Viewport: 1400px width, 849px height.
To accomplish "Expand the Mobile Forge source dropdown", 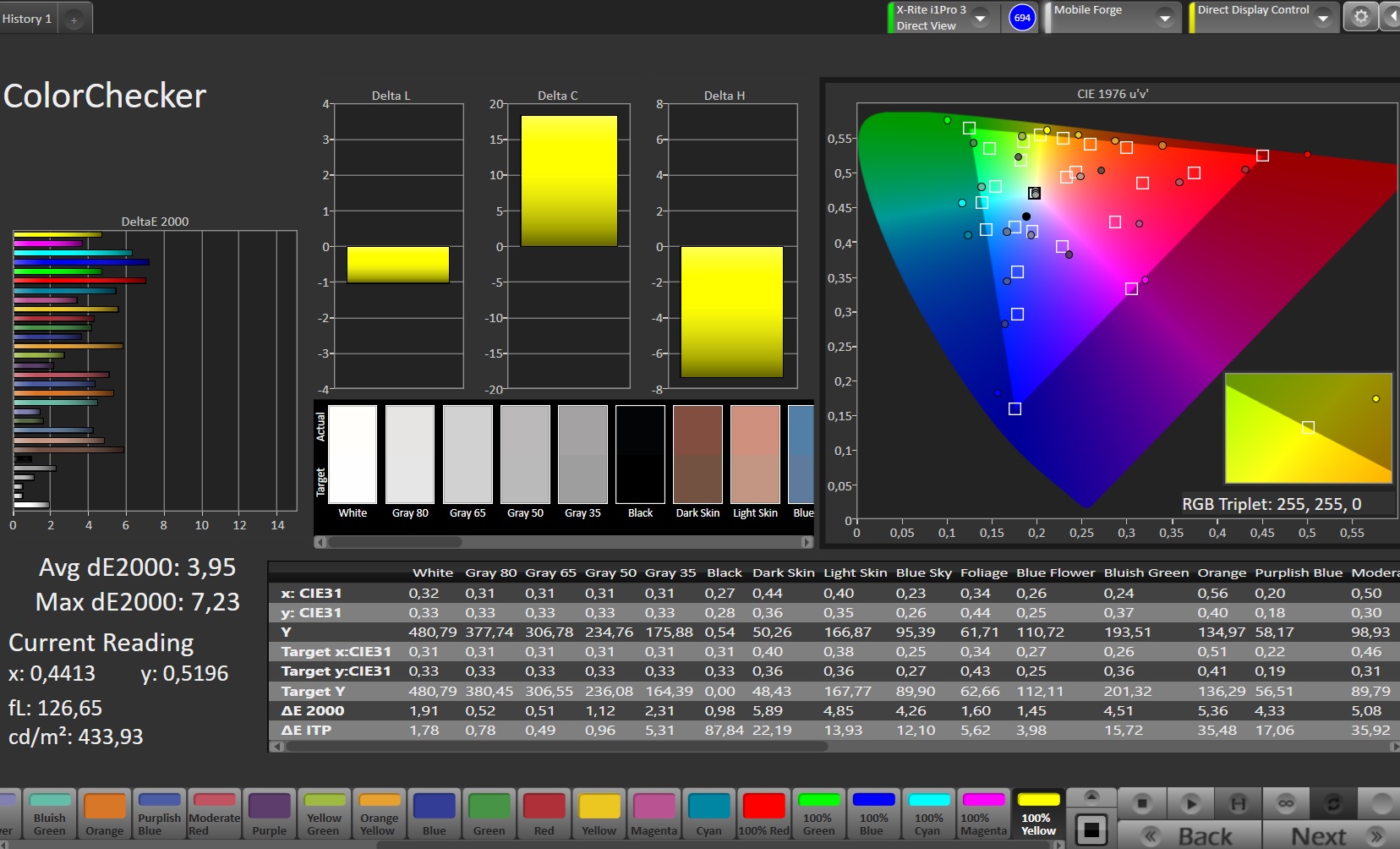I will pyautogui.click(x=1164, y=18).
